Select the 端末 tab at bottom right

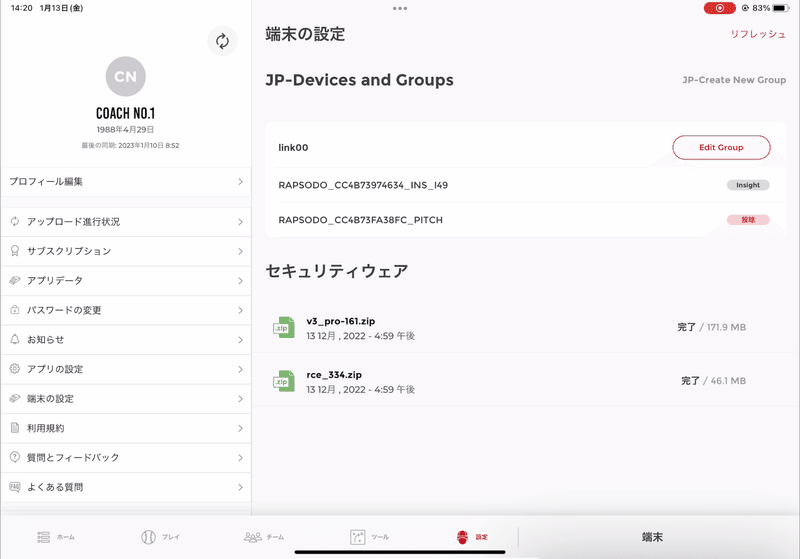tap(652, 537)
